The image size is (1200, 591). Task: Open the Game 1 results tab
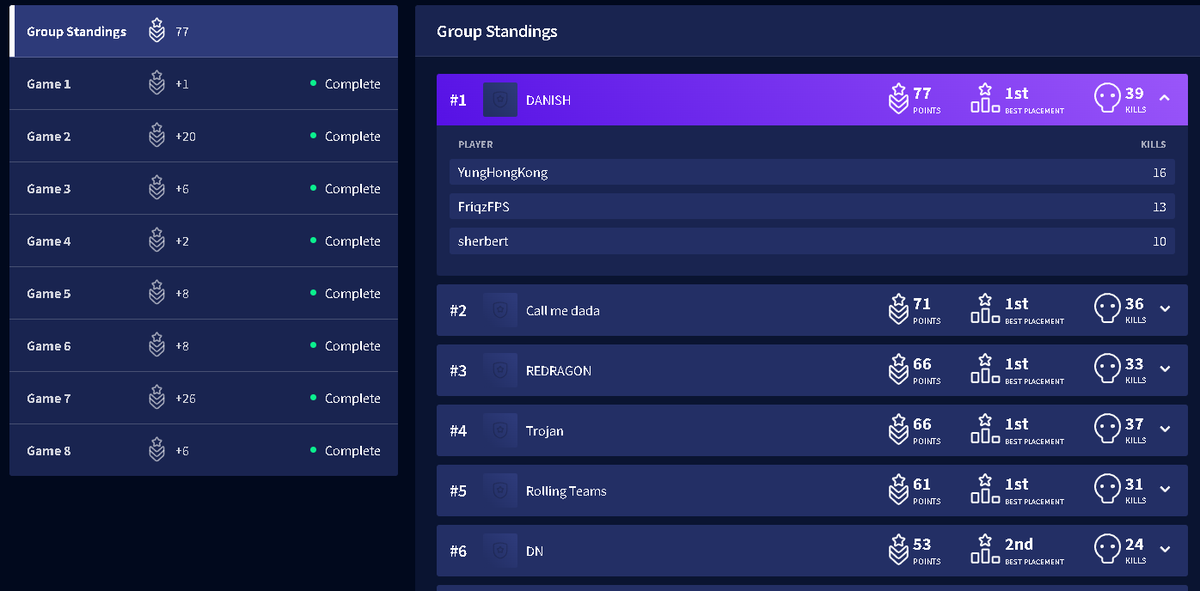coord(204,84)
